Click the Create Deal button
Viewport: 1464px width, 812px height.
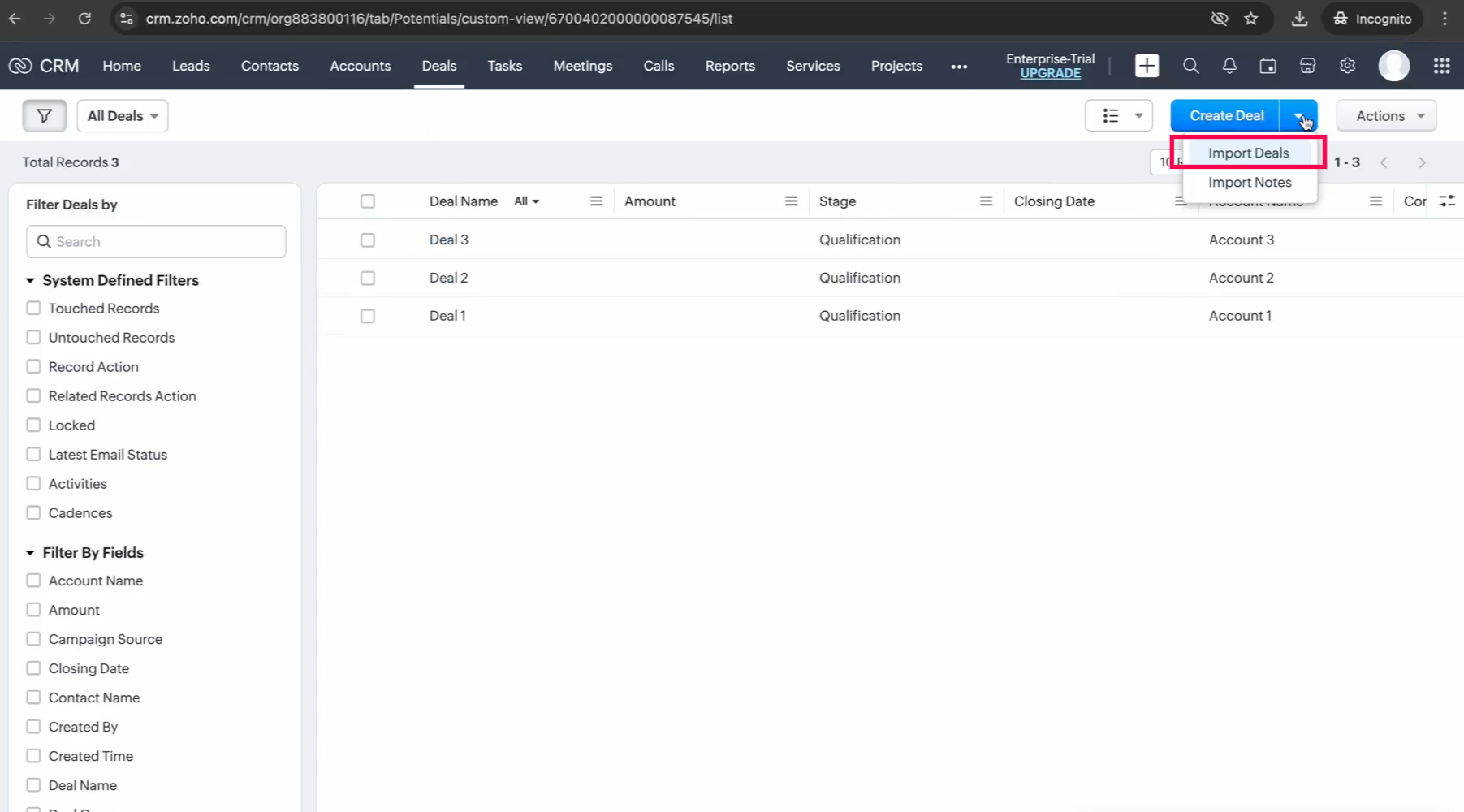click(1225, 116)
